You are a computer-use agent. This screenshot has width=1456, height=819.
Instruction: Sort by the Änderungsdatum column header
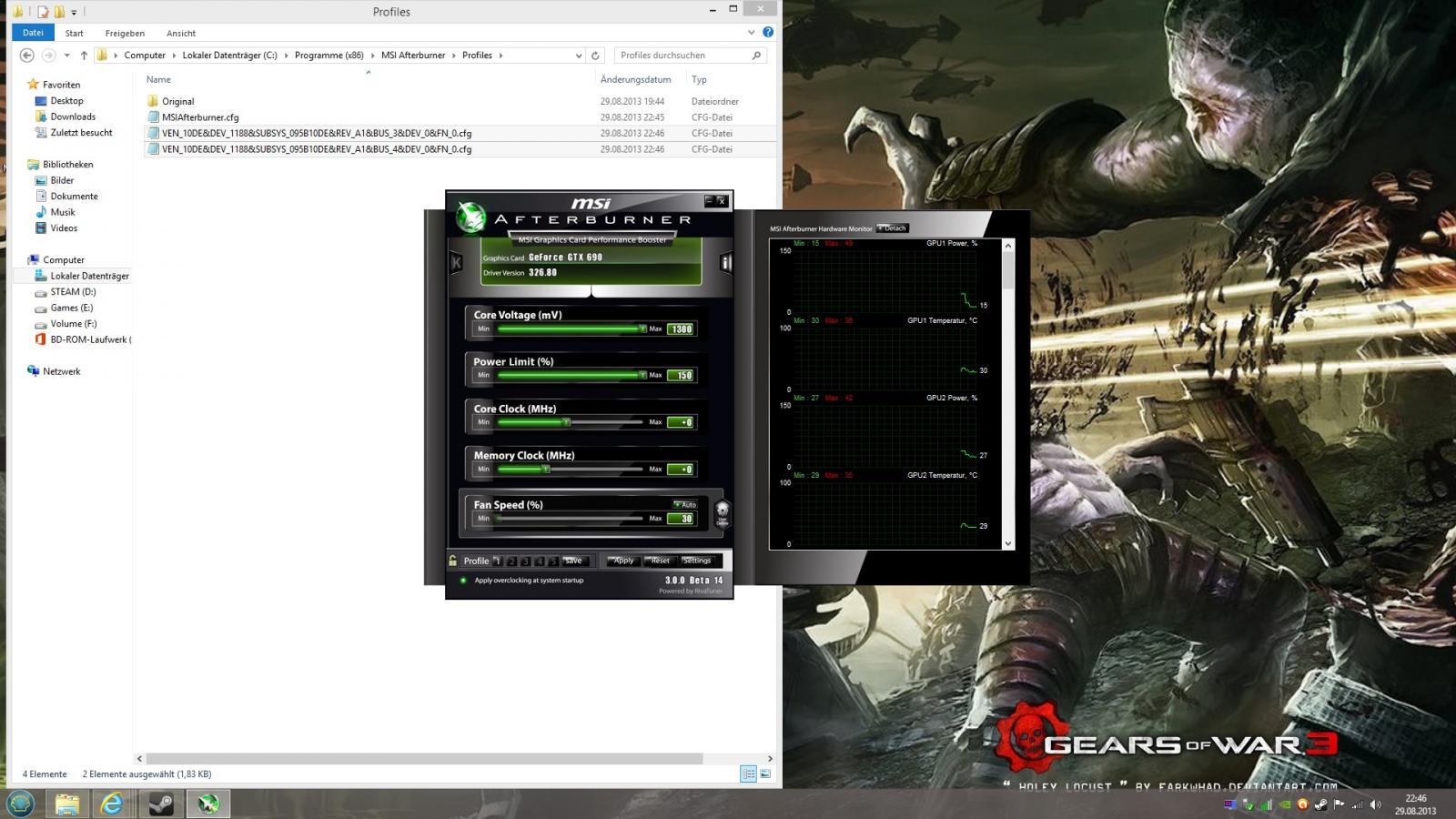click(x=635, y=79)
